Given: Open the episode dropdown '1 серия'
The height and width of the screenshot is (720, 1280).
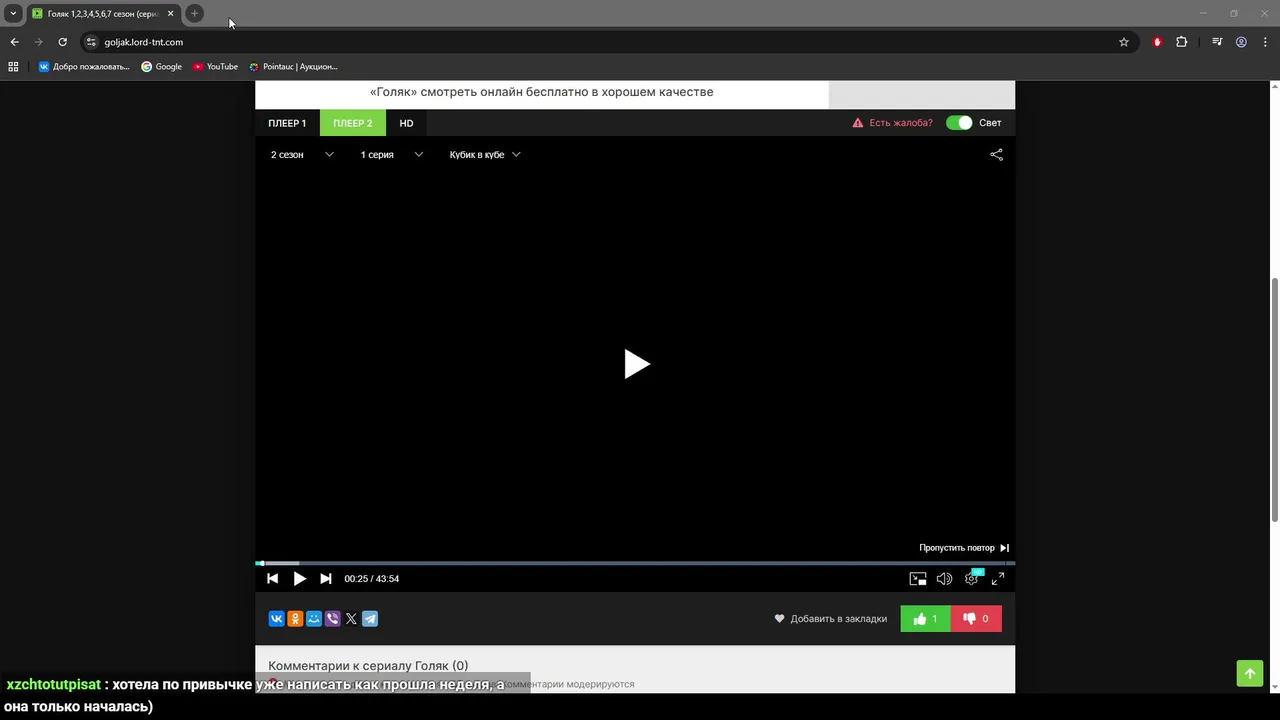Looking at the screenshot, I should [392, 155].
